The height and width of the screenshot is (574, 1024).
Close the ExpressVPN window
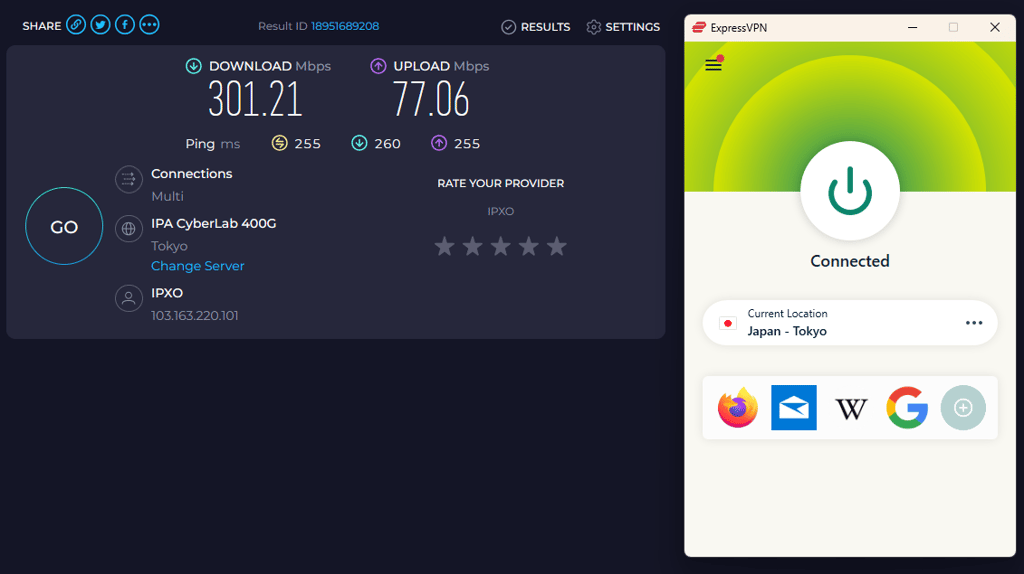995,27
